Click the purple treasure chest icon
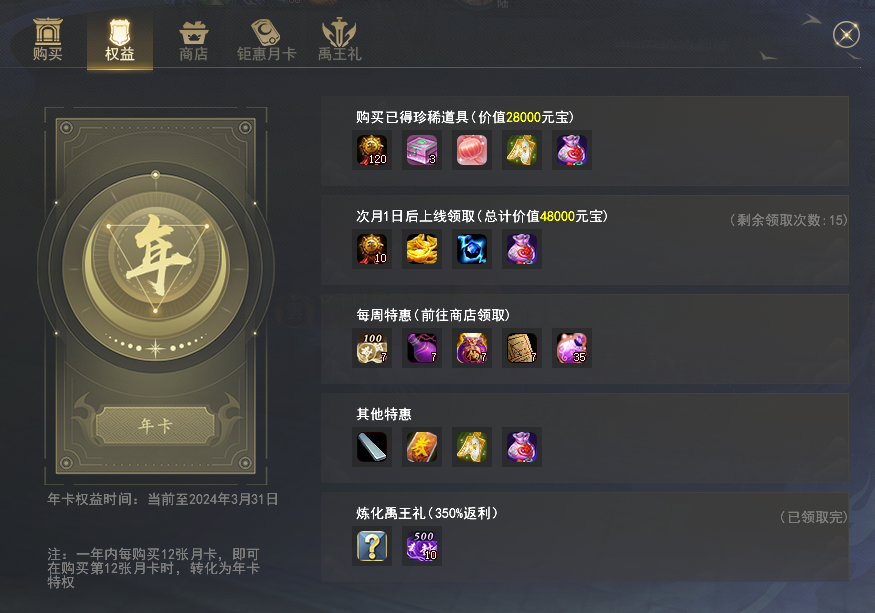The width and height of the screenshot is (875, 613). [x=422, y=150]
